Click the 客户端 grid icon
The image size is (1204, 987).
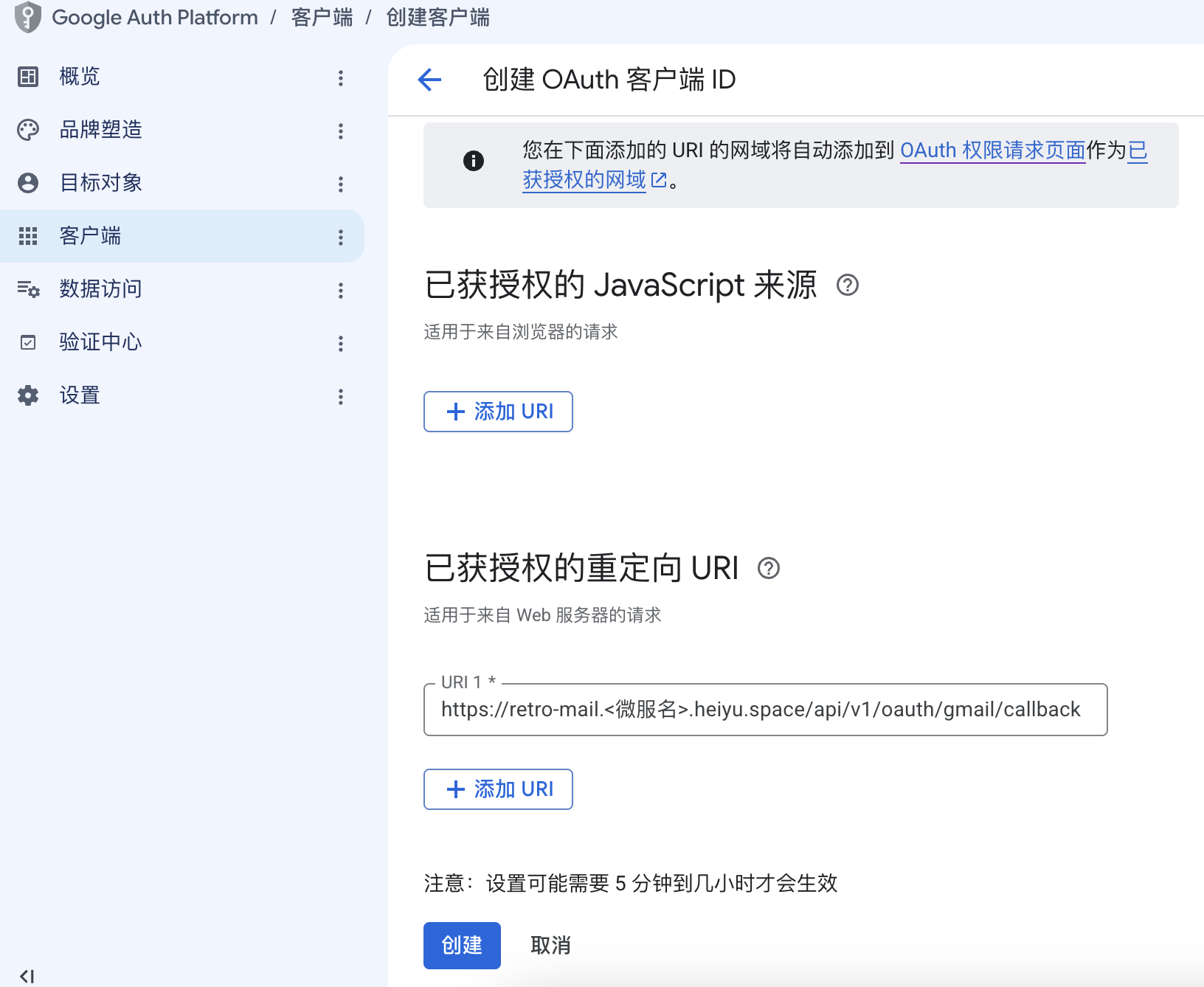point(28,236)
